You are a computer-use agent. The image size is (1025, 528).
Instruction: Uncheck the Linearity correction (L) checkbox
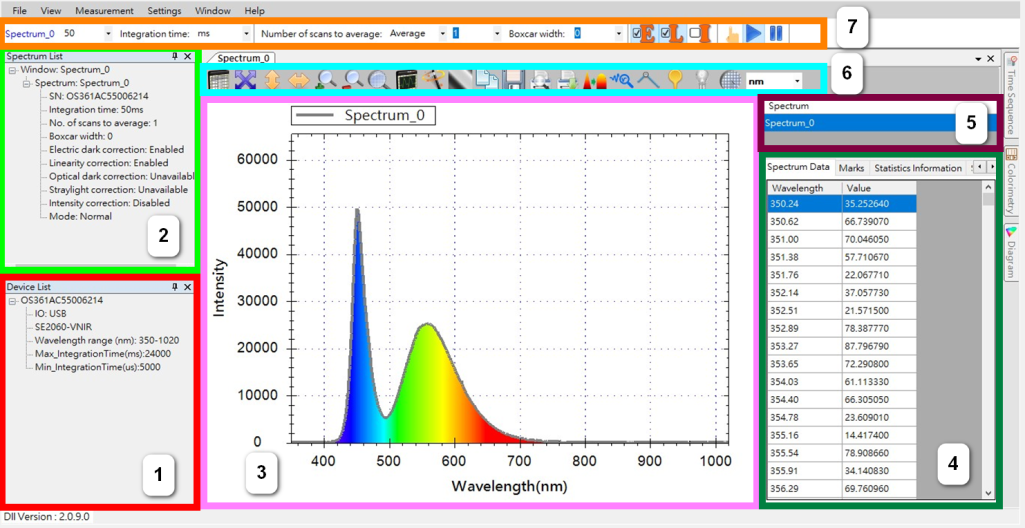(x=666, y=34)
